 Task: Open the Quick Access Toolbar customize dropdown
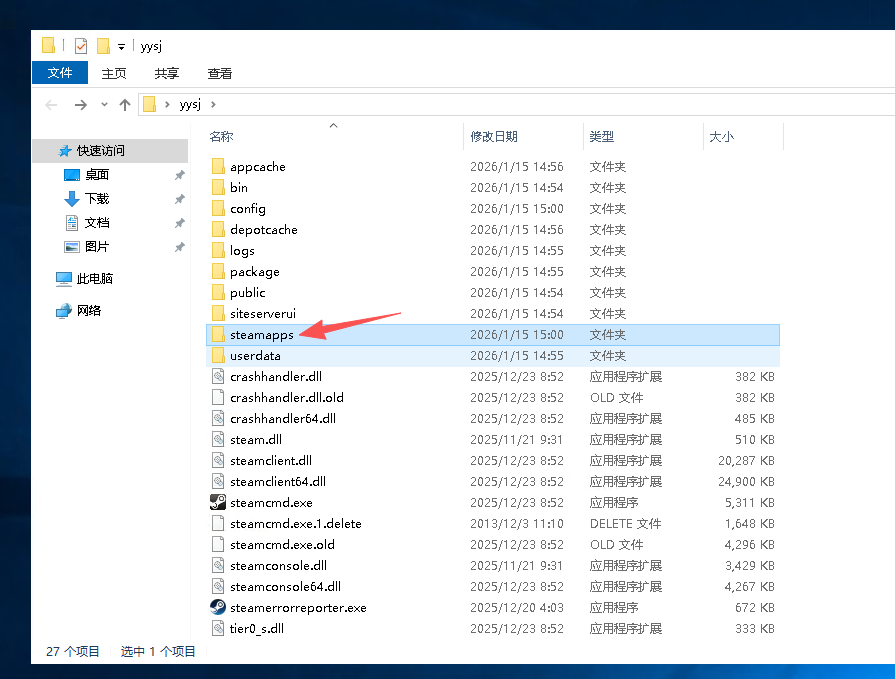[121, 46]
